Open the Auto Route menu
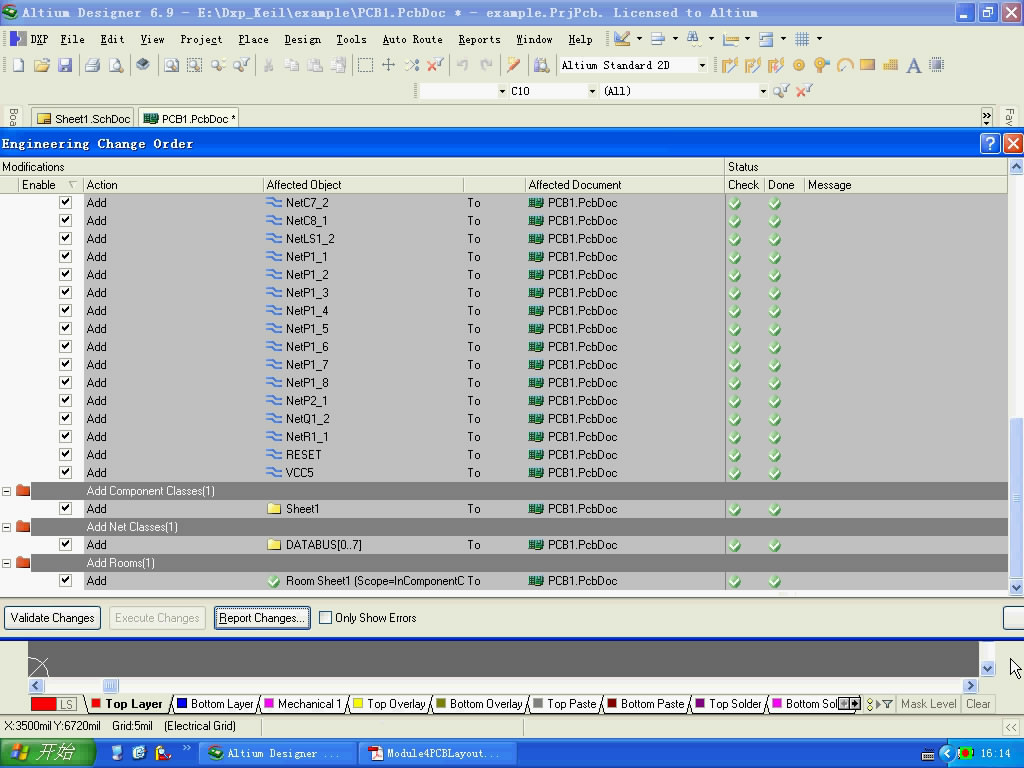 pos(412,39)
